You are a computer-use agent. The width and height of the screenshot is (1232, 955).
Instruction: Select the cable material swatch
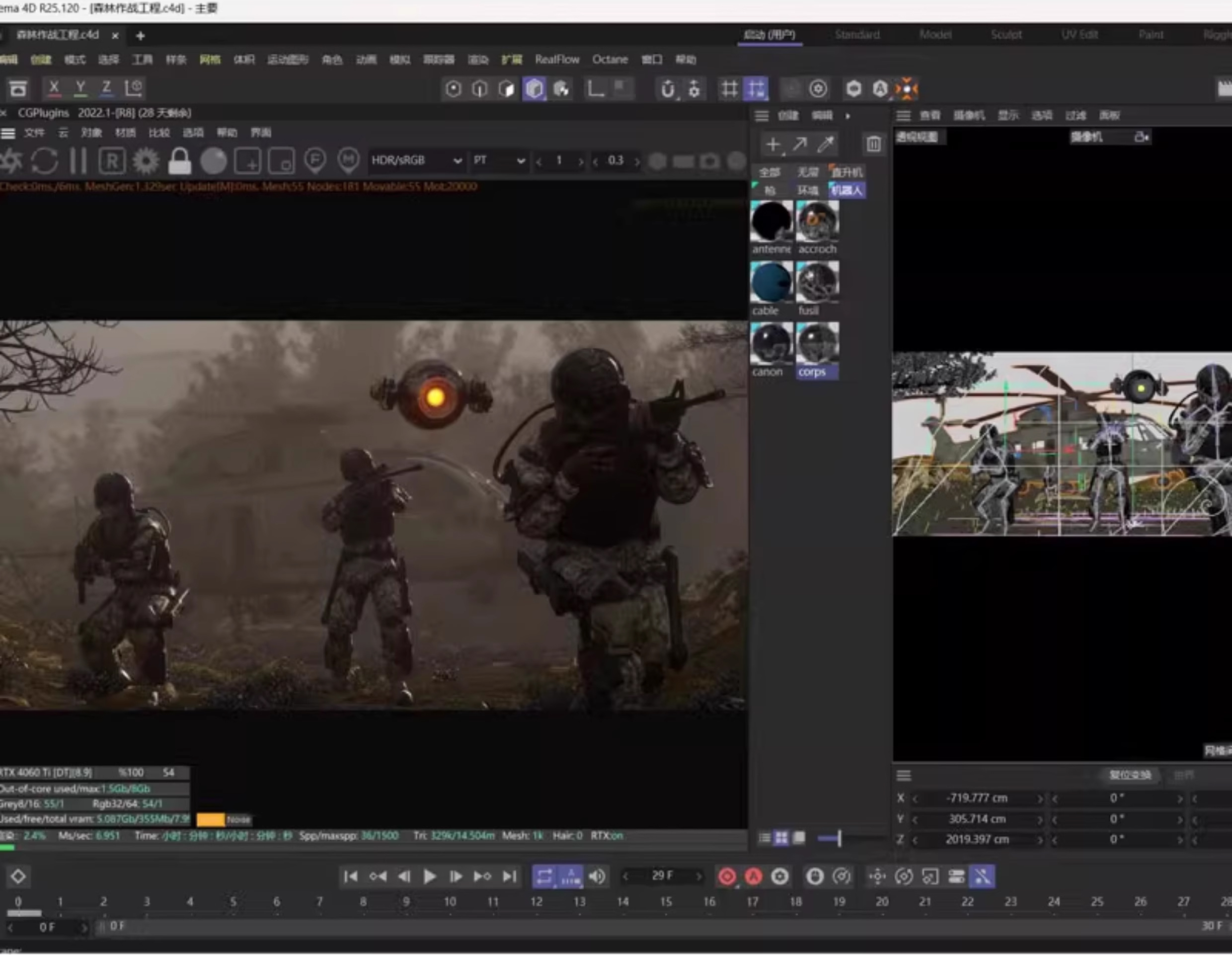pos(771,282)
